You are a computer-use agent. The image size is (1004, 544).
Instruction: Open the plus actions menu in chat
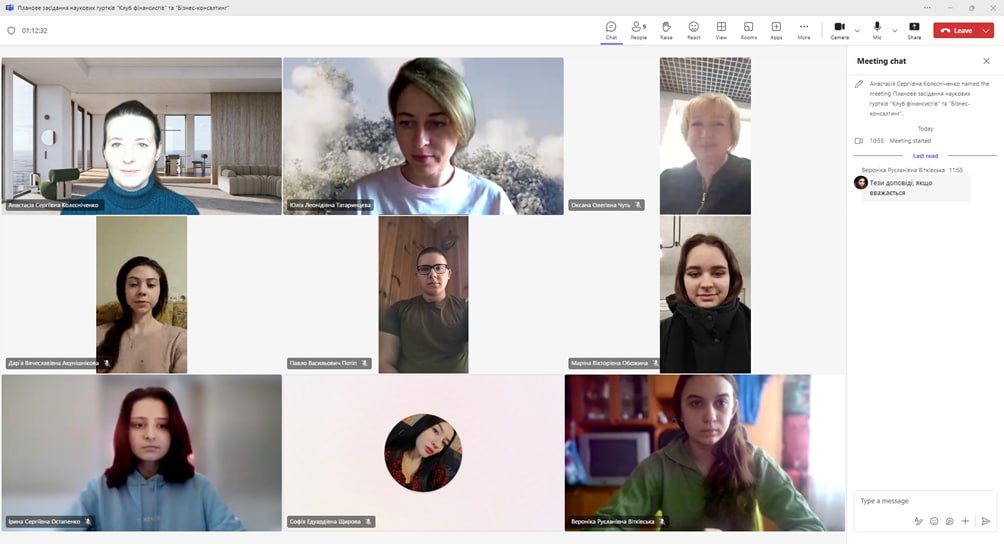(x=965, y=521)
